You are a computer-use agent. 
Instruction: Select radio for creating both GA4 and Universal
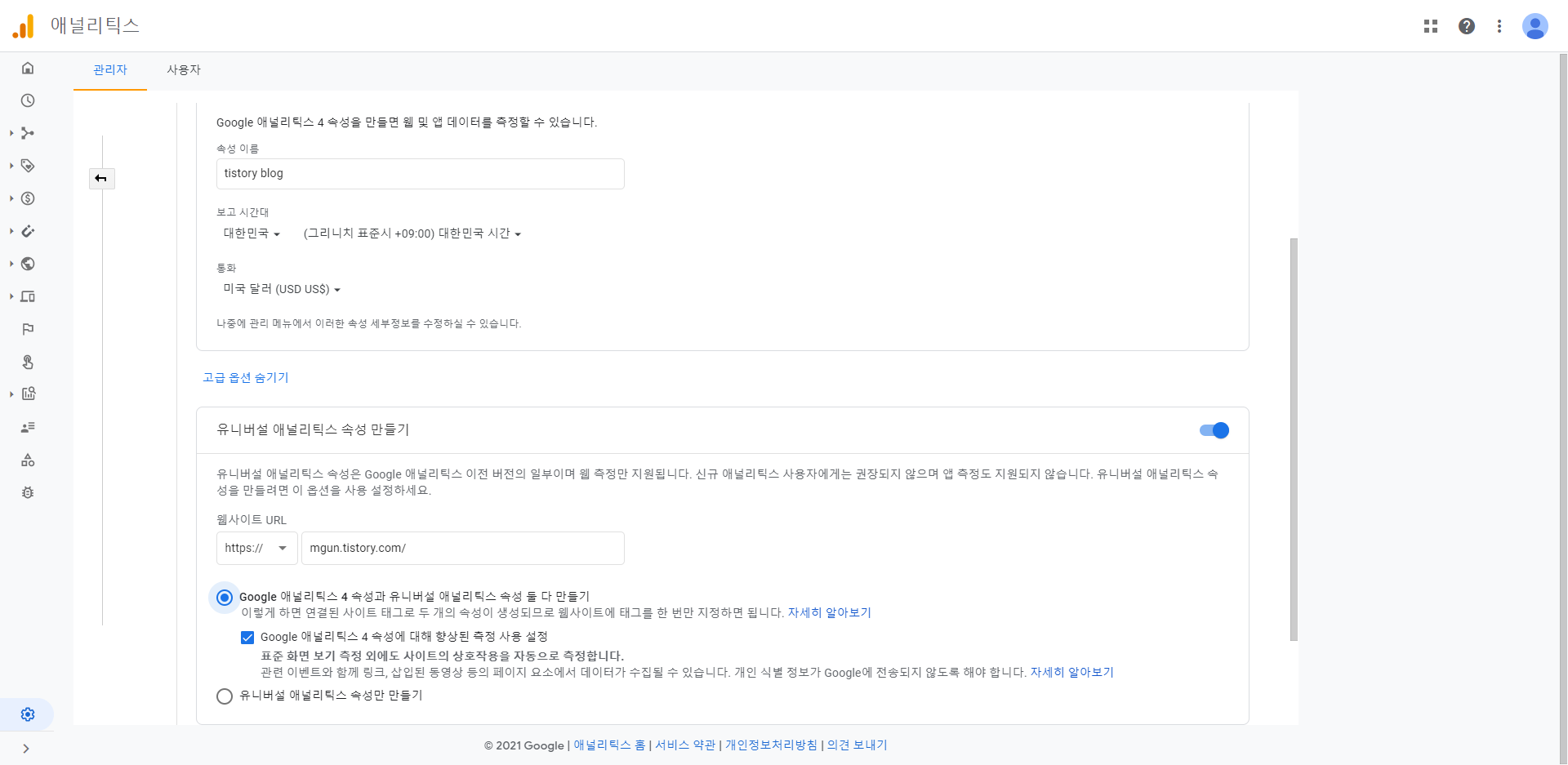point(225,598)
